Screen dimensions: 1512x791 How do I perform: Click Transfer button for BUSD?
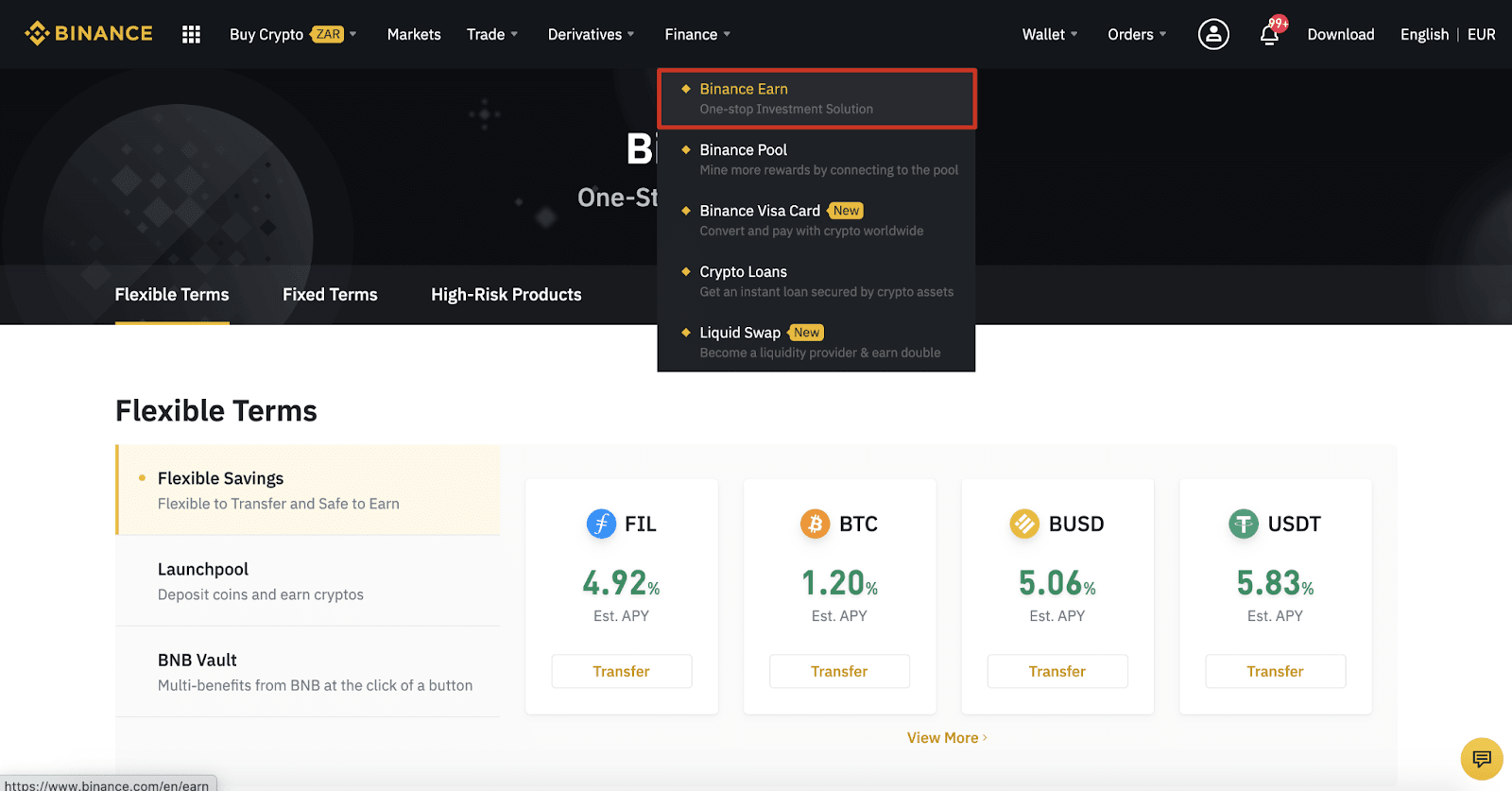[1057, 671]
